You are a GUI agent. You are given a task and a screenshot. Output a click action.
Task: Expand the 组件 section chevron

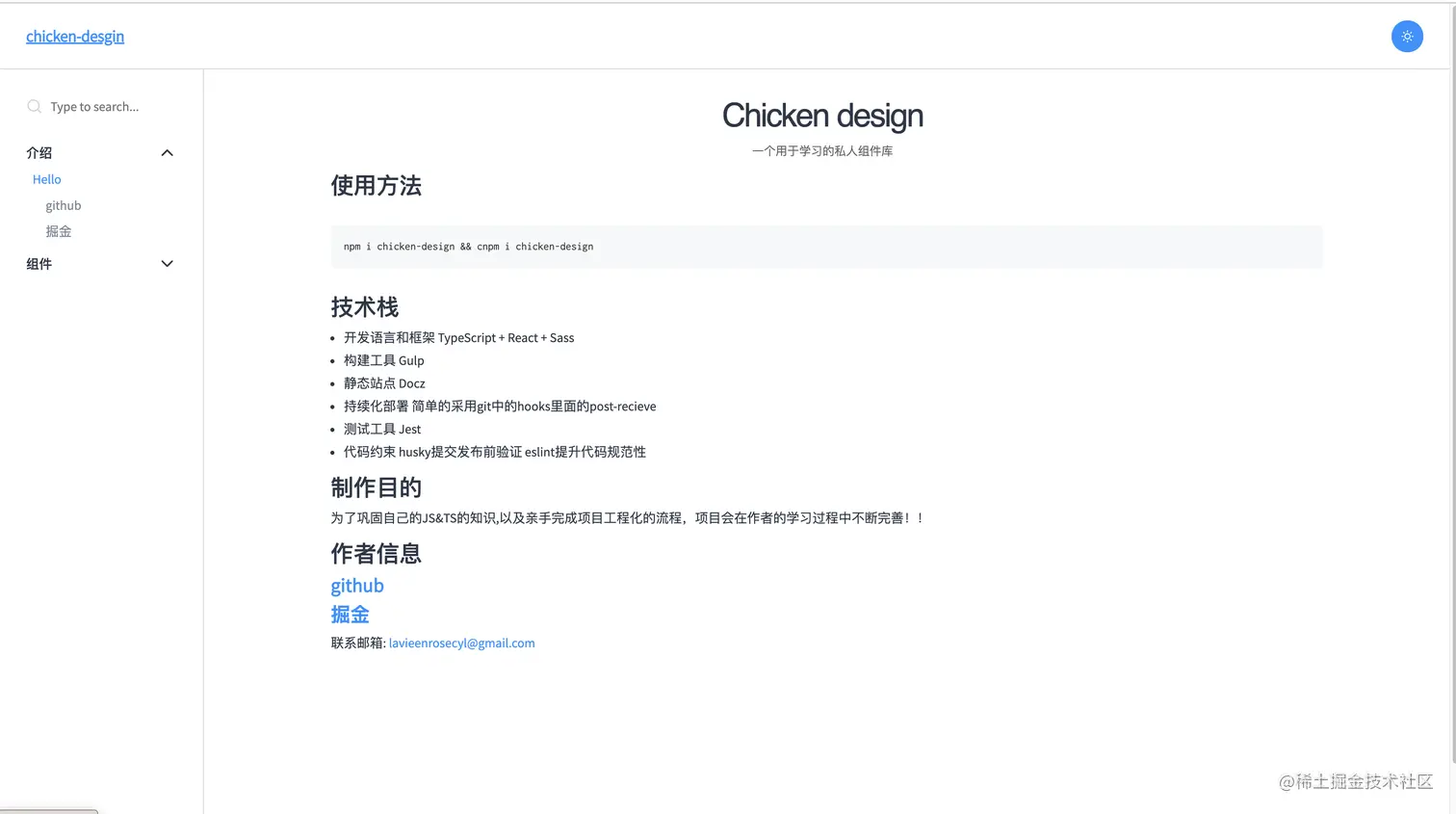click(x=167, y=264)
